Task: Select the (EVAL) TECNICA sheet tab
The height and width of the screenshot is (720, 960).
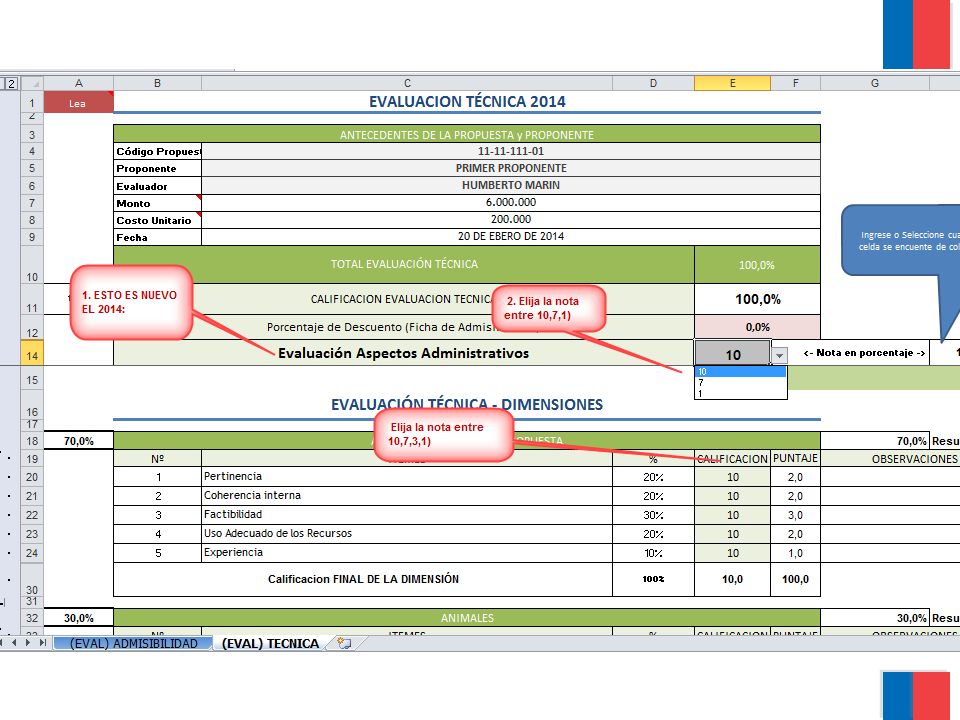Action: coord(270,643)
